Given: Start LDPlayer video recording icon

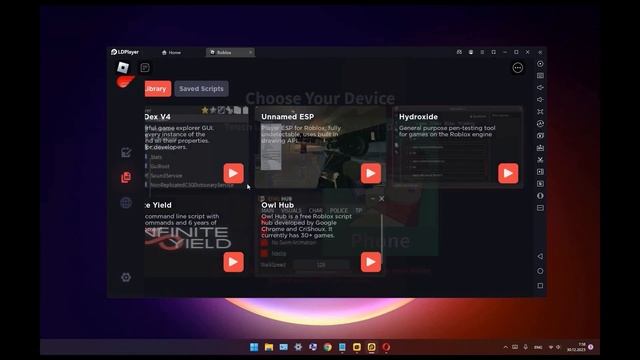Looking at the screenshot, I should (540, 172).
